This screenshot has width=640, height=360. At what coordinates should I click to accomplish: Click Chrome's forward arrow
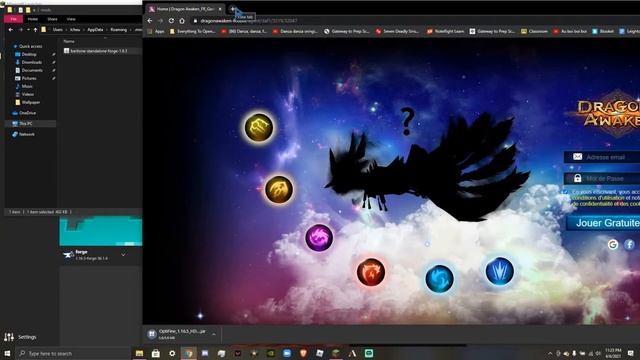tap(160, 20)
